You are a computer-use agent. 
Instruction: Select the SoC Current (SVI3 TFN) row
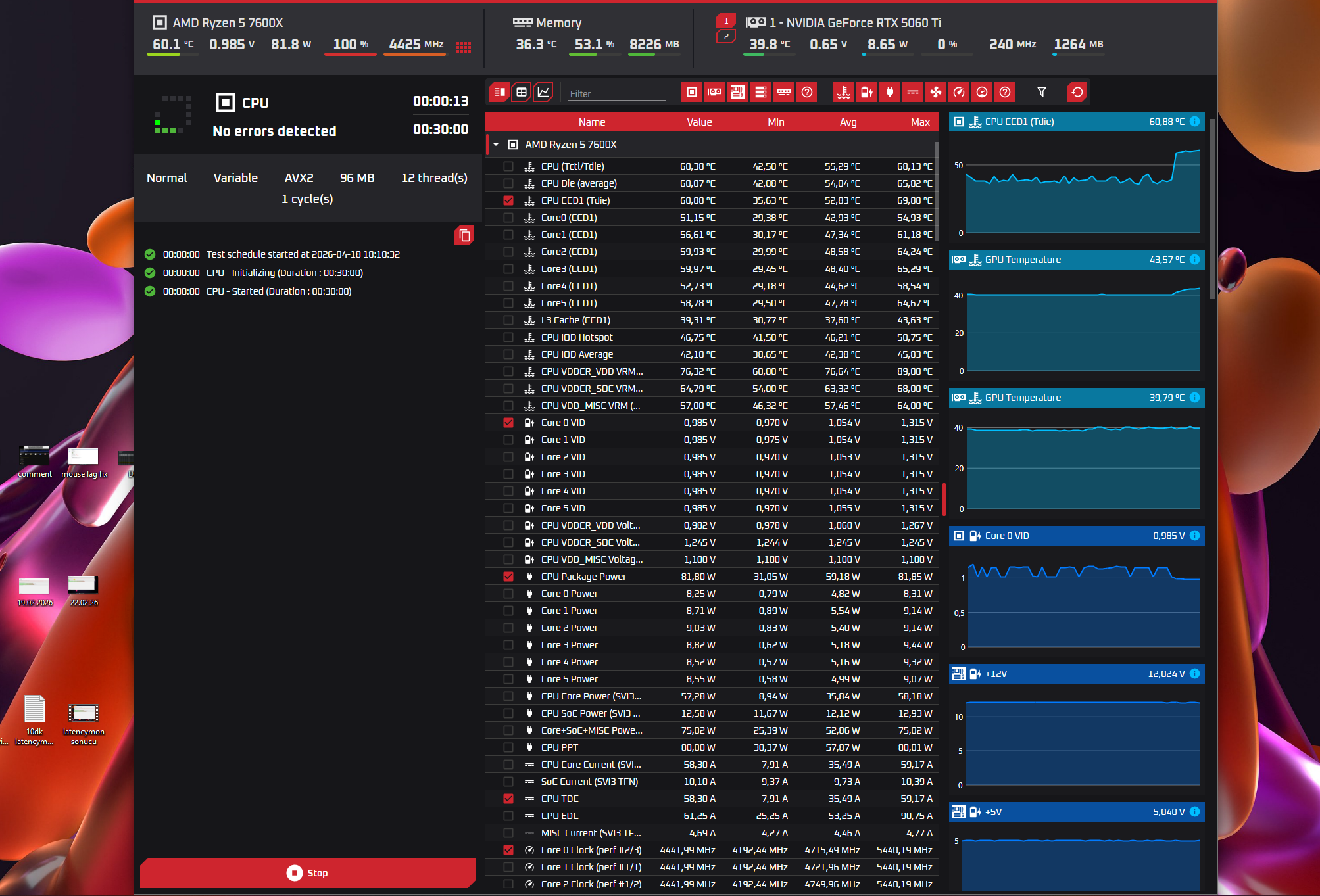(x=712, y=782)
